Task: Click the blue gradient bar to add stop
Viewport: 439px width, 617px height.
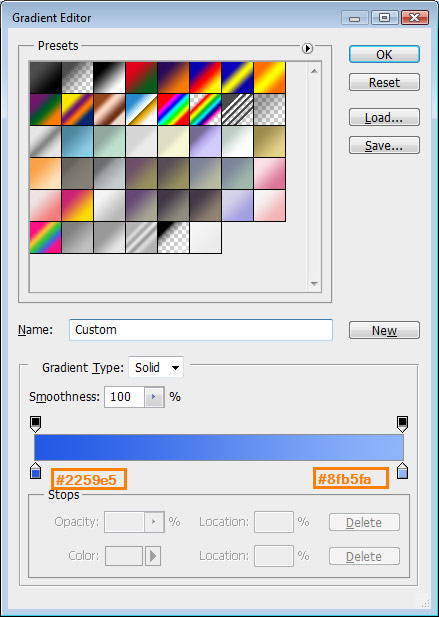Action: (x=219, y=447)
